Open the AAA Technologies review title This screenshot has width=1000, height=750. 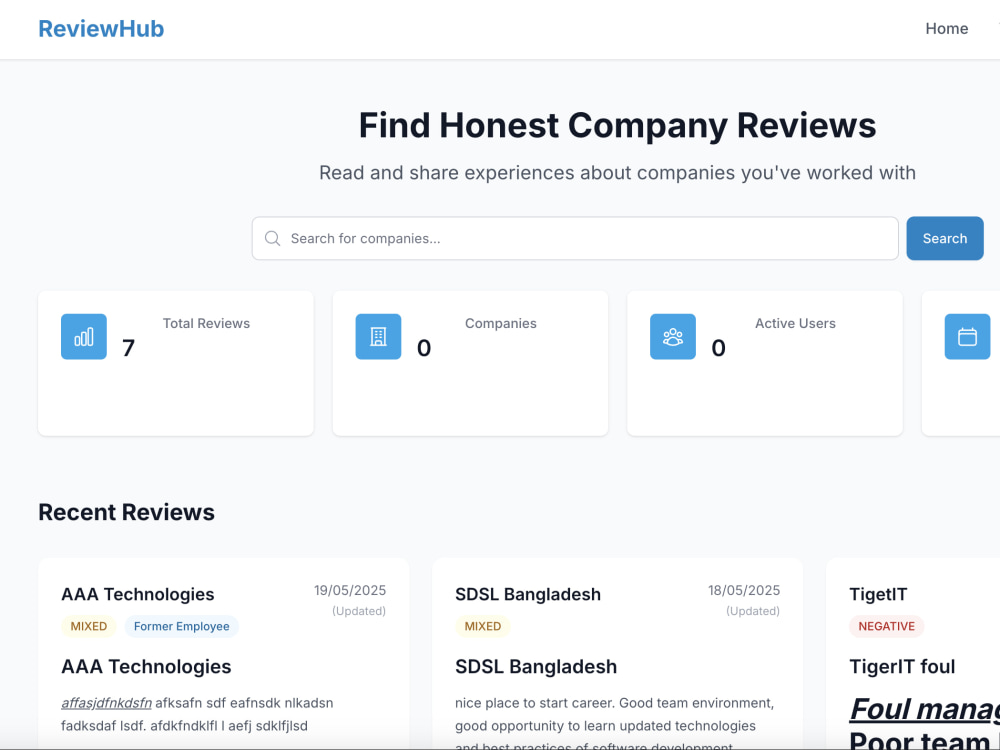pyautogui.click(x=146, y=666)
